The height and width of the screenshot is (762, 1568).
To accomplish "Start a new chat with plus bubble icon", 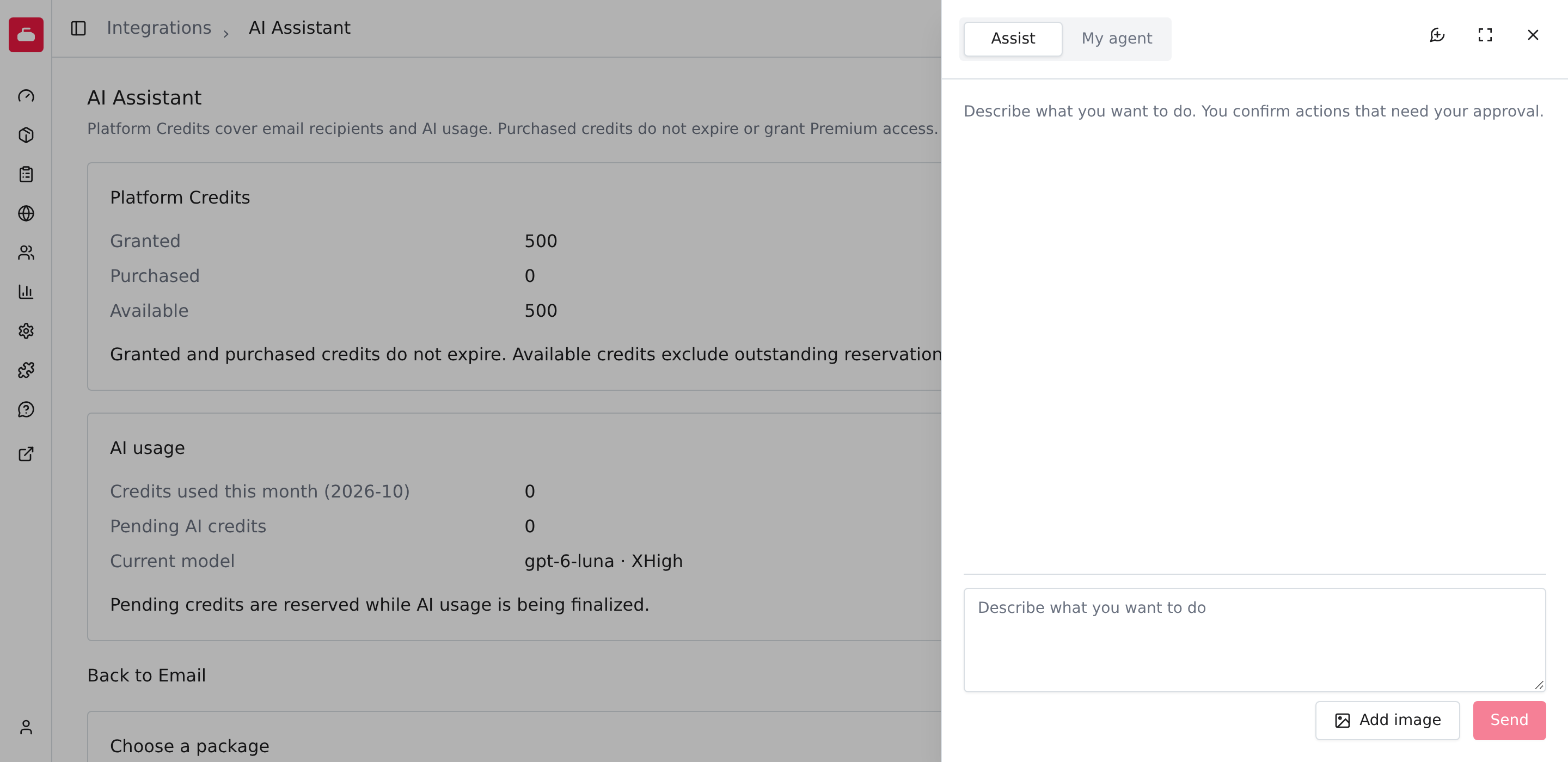I will [1437, 35].
